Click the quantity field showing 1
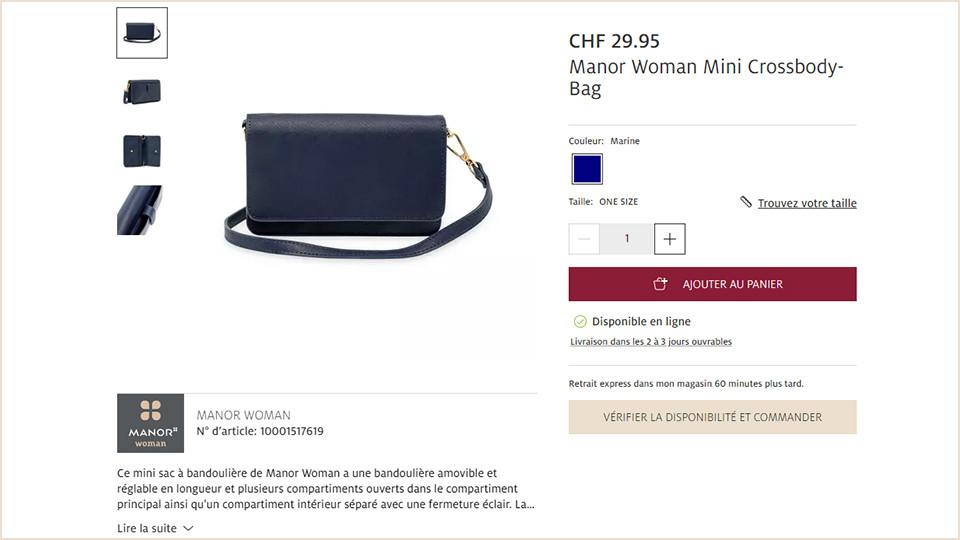Screen dimensions: 960x540 tap(626, 239)
